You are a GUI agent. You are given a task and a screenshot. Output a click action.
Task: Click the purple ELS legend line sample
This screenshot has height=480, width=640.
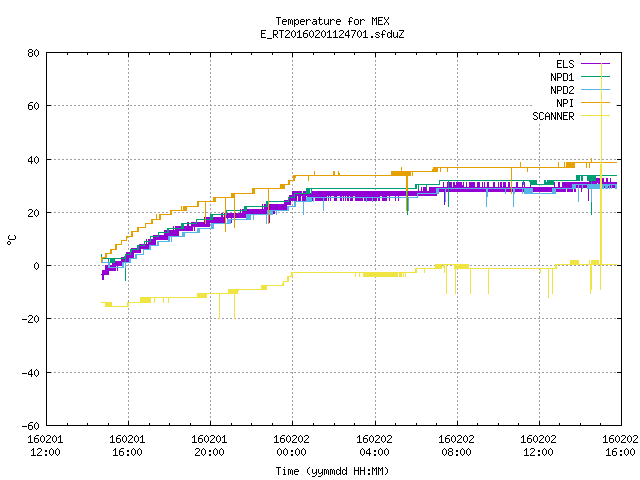(595, 64)
